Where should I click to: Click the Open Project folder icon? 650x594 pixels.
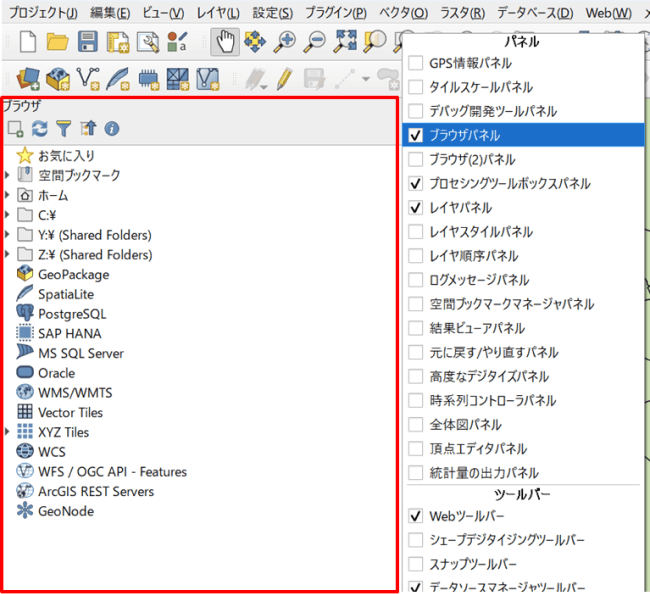[x=57, y=41]
